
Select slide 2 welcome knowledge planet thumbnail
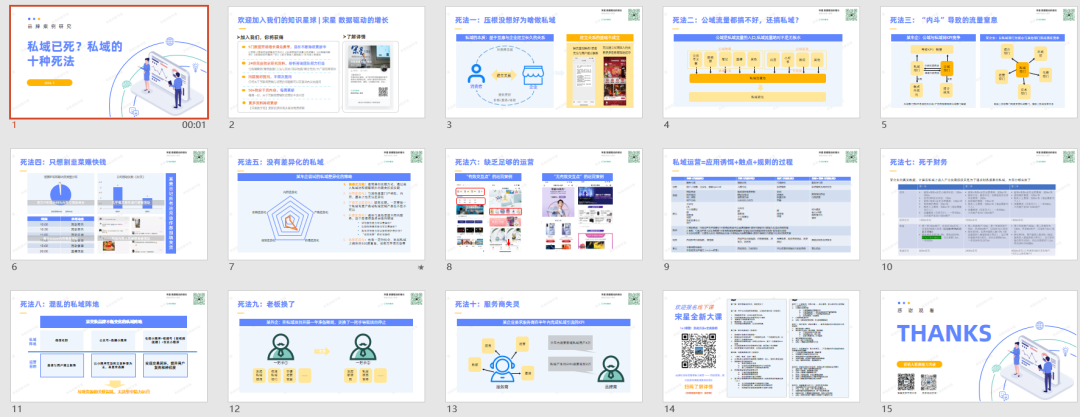click(x=326, y=62)
